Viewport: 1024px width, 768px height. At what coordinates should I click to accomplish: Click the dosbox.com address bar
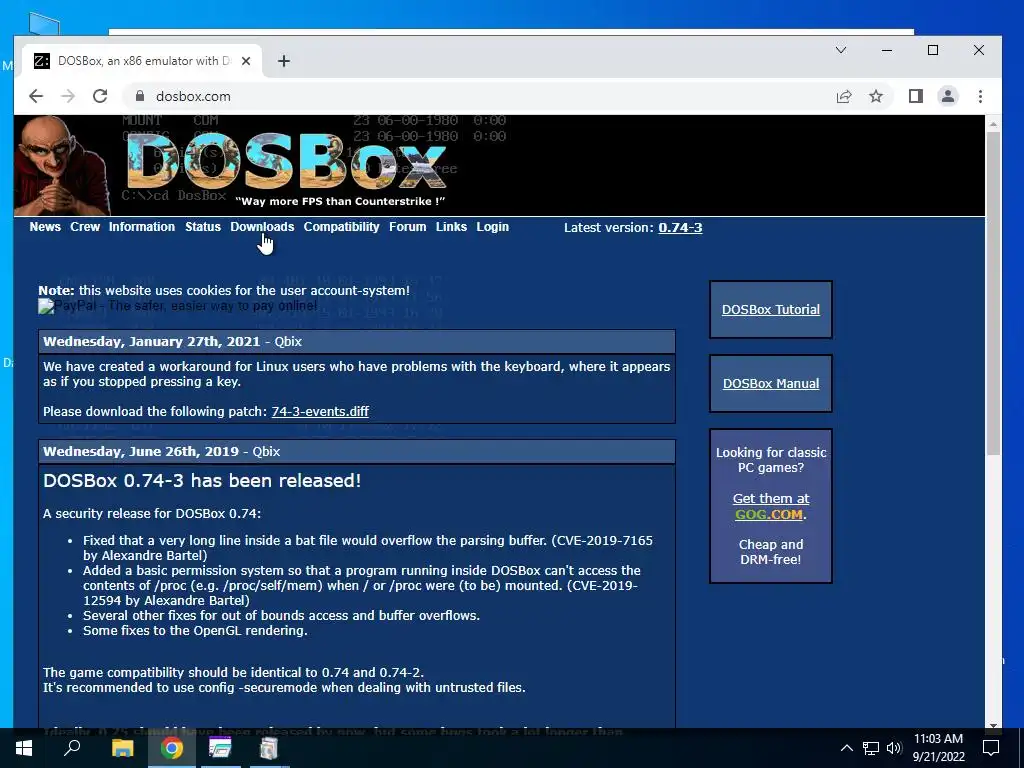pyautogui.click(x=477, y=97)
